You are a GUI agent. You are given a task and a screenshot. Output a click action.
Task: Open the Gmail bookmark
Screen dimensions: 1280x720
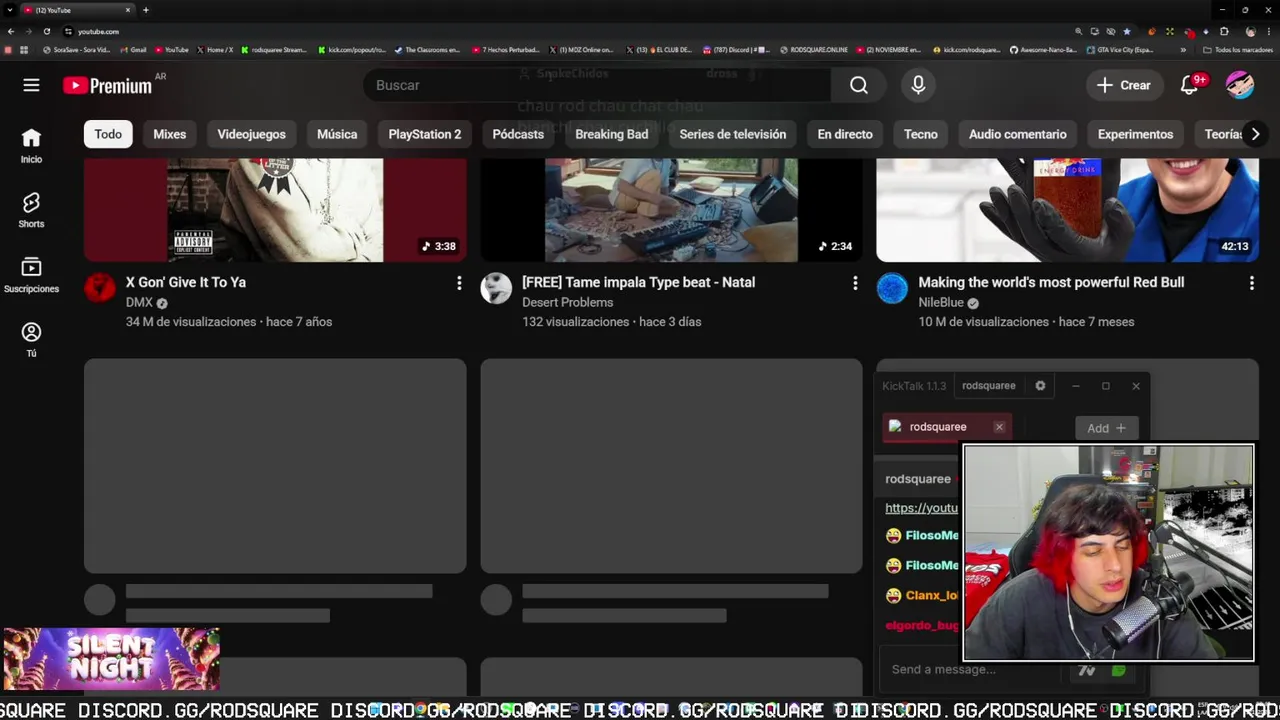133,49
